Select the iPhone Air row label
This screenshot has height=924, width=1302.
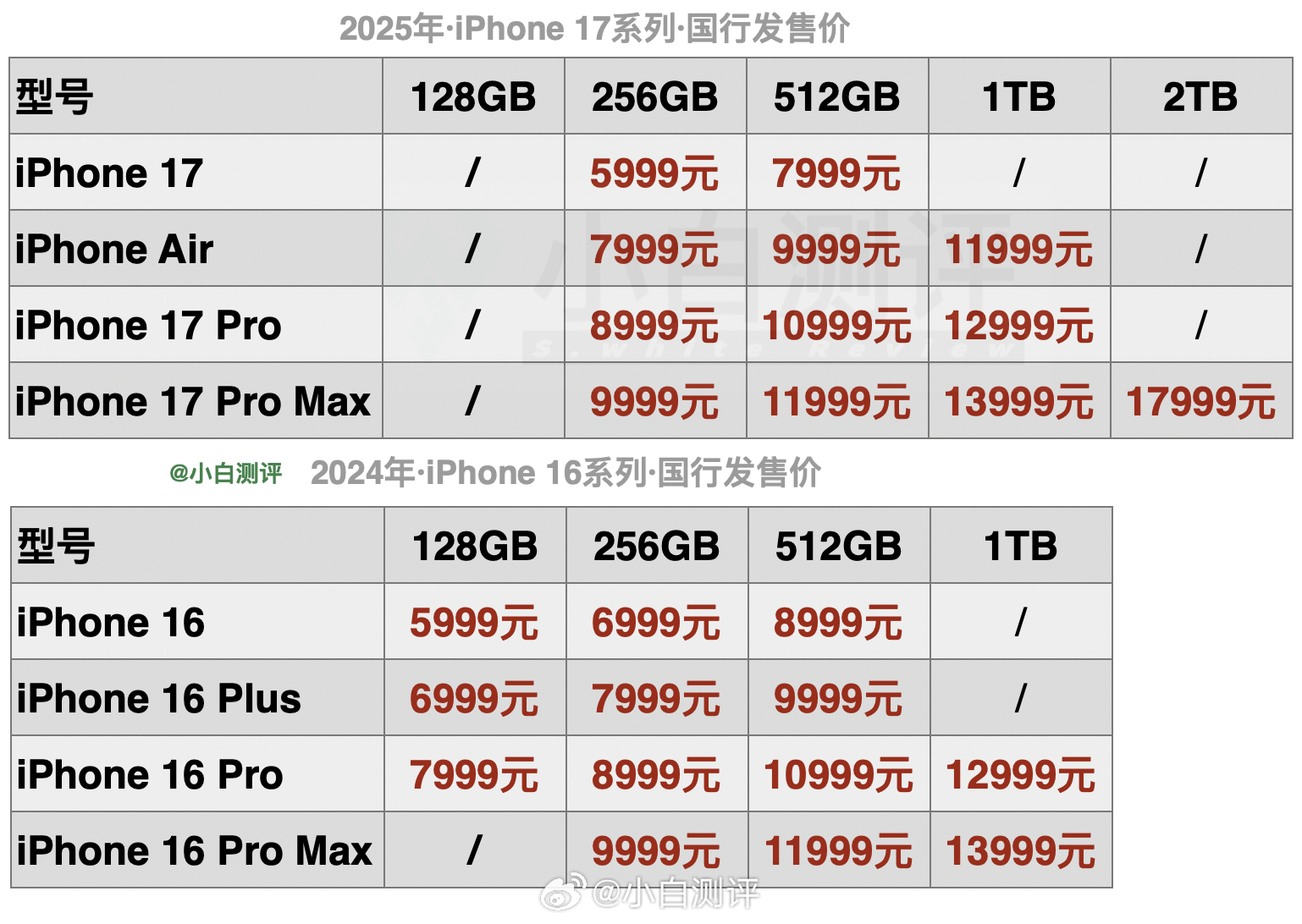pyautogui.click(x=114, y=250)
